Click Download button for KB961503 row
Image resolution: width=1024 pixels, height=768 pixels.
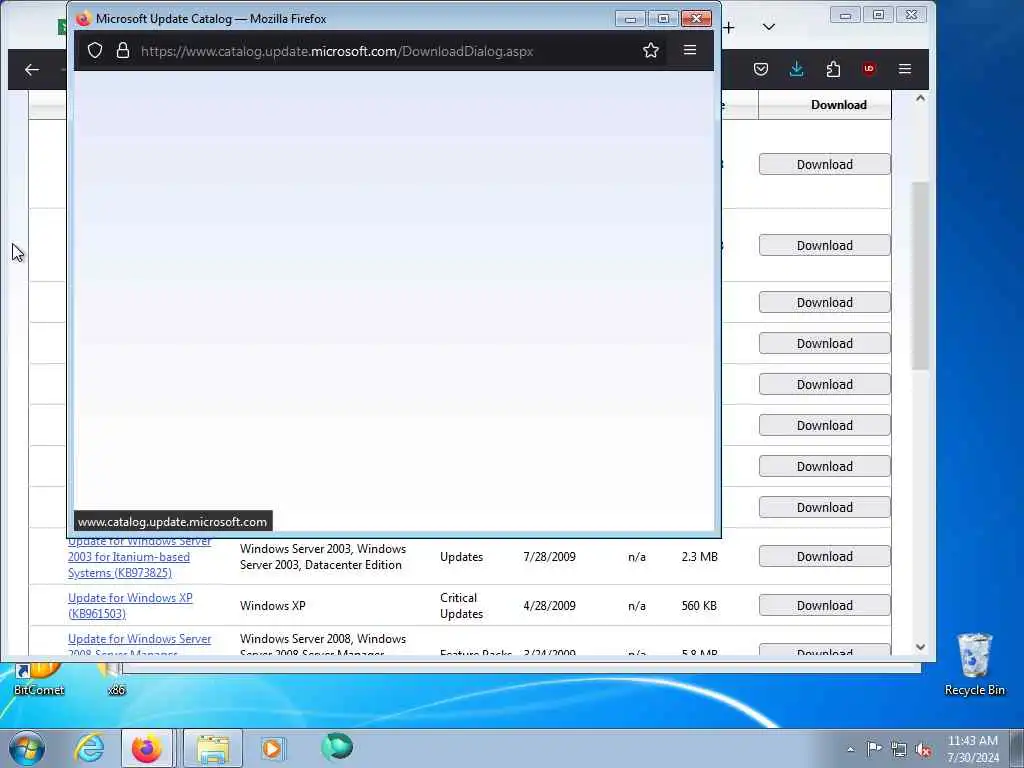click(x=824, y=605)
